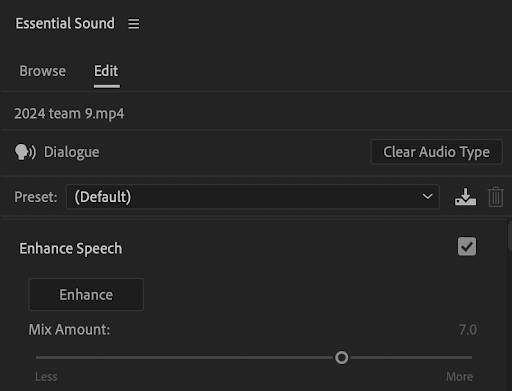Select the Edit tab
Screen dimensions: 512x391
(106, 71)
